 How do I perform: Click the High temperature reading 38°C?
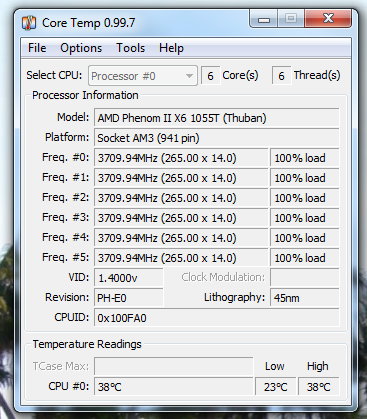click(319, 387)
